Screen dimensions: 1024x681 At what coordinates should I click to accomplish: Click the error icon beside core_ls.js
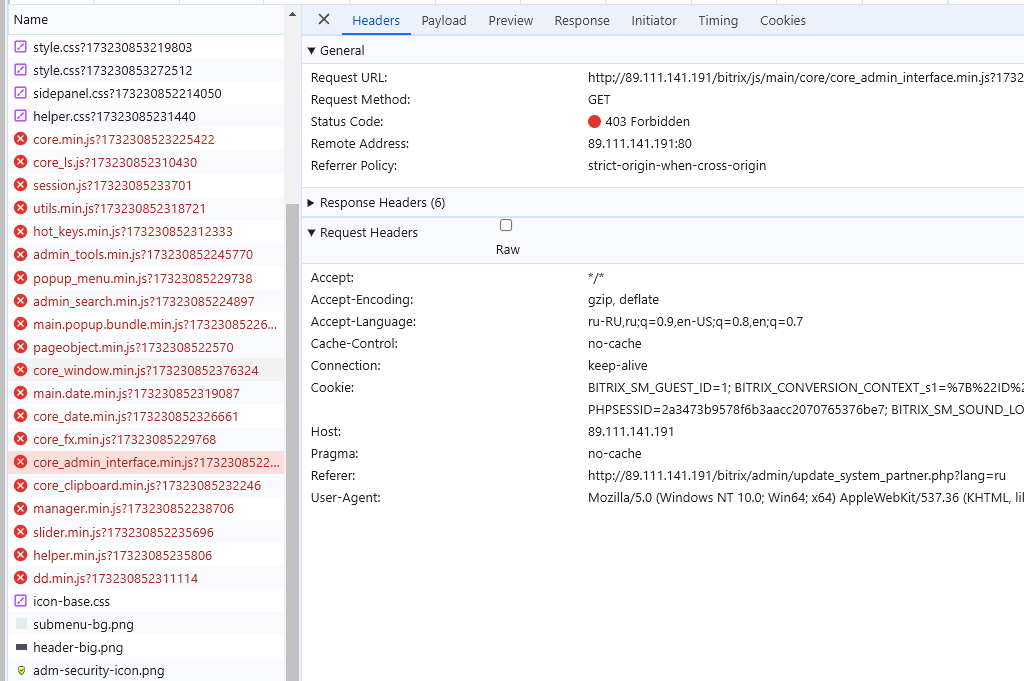pyautogui.click(x=21, y=162)
